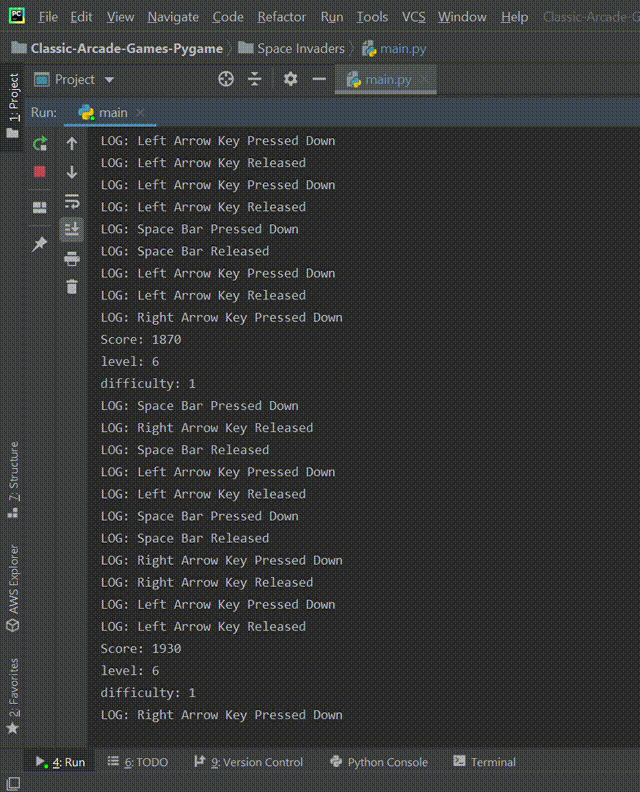This screenshot has width=640, height=792.
Task: Open the Terminal tool window
Action: point(484,762)
